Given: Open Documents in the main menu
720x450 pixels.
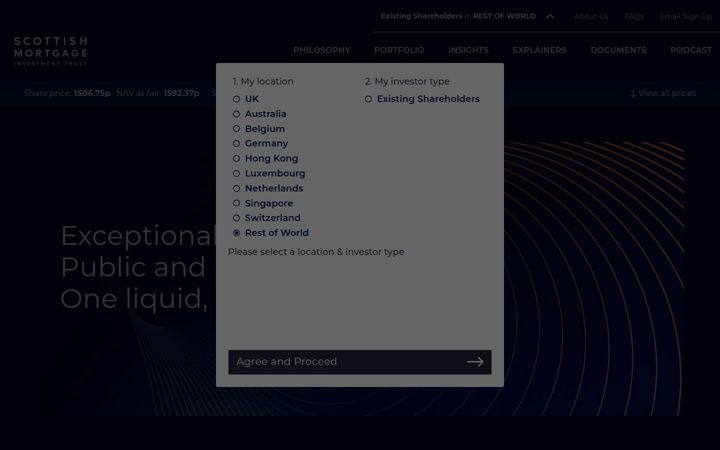Looking at the screenshot, I should [x=618, y=50].
